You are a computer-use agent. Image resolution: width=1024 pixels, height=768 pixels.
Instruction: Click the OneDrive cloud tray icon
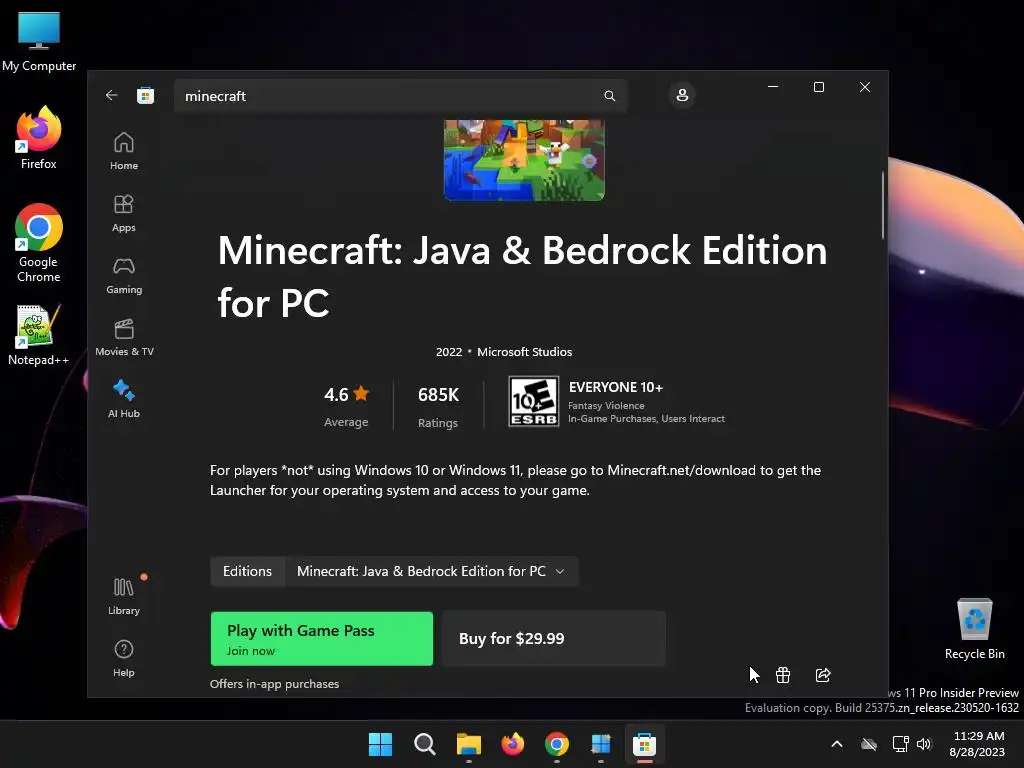click(x=869, y=744)
